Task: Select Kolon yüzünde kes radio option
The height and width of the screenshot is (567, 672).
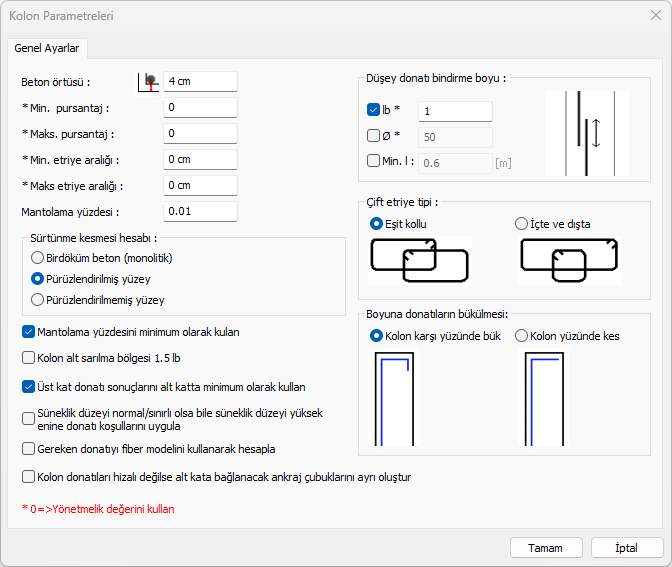Action: (521, 336)
